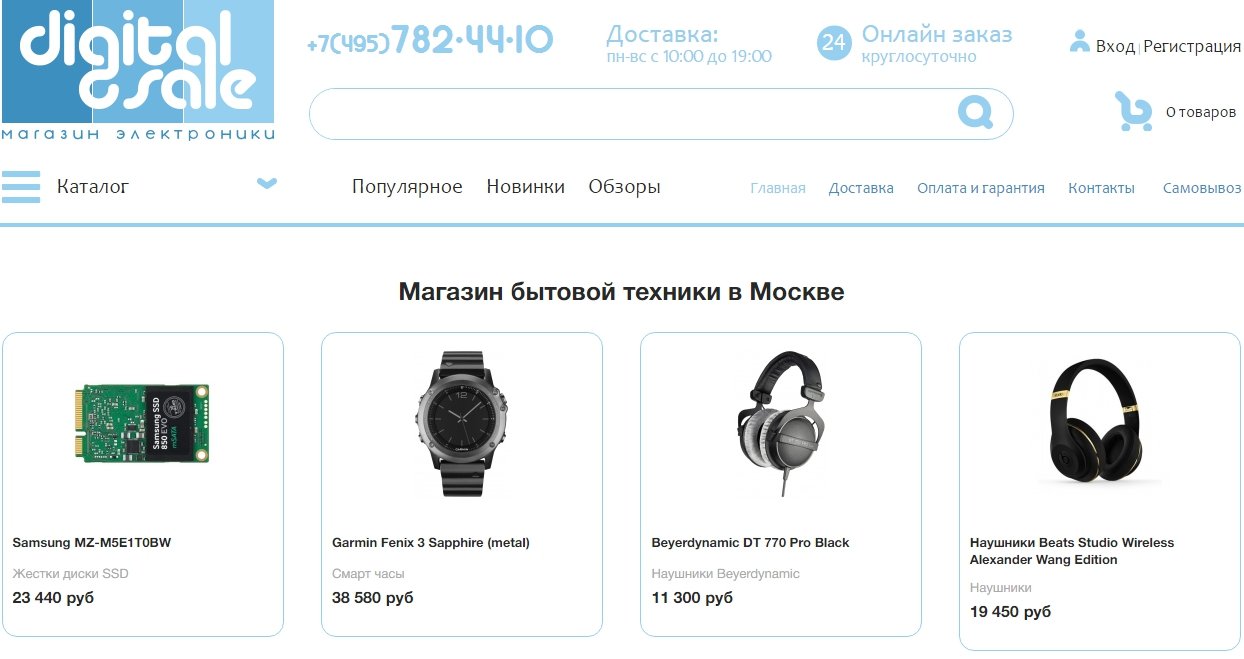Open the hamburger catalog menu icon
The image size is (1244, 659).
click(x=21, y=187)
